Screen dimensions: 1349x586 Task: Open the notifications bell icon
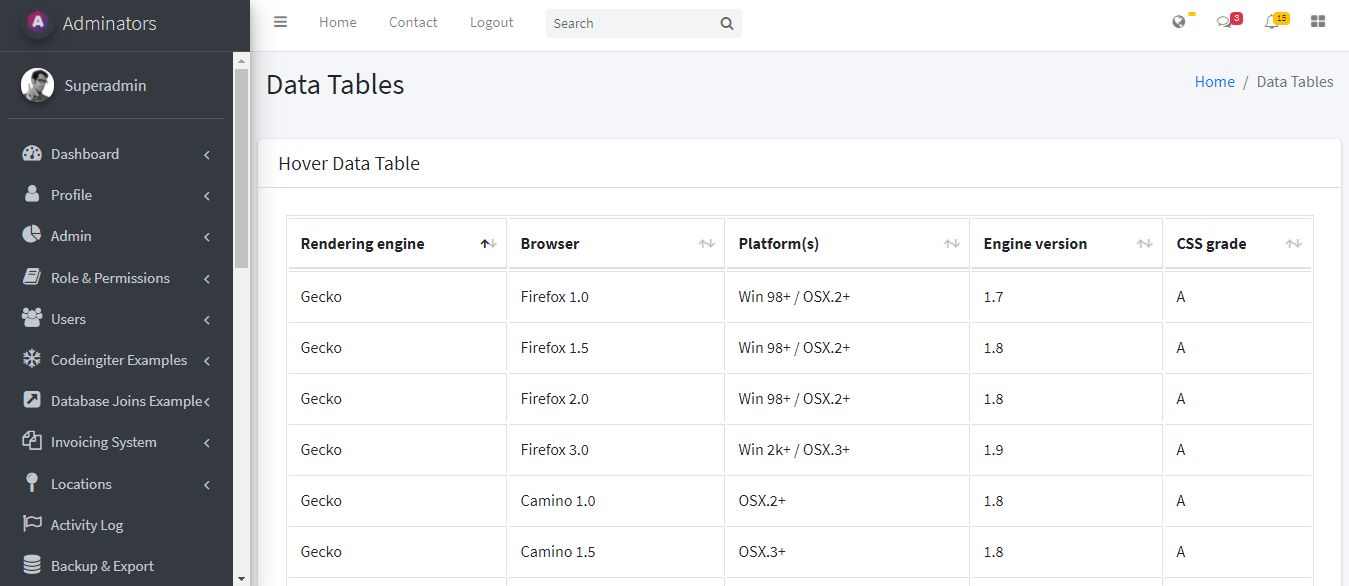1271,22
